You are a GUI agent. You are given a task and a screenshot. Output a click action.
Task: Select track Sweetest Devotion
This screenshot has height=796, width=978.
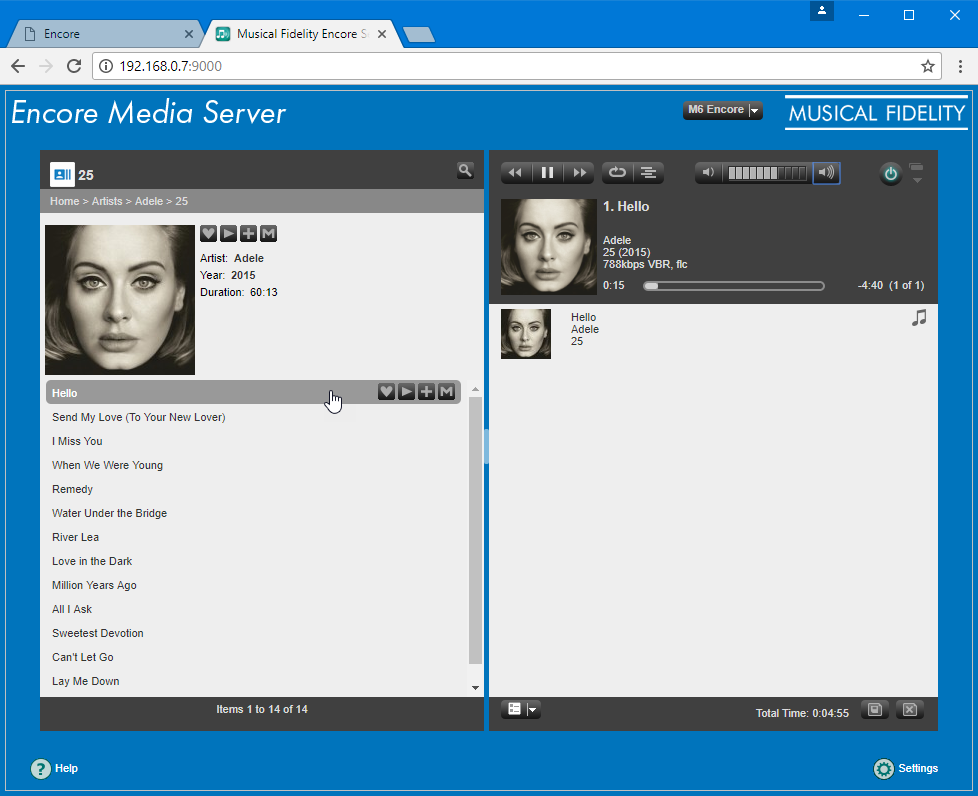[253, 633]
